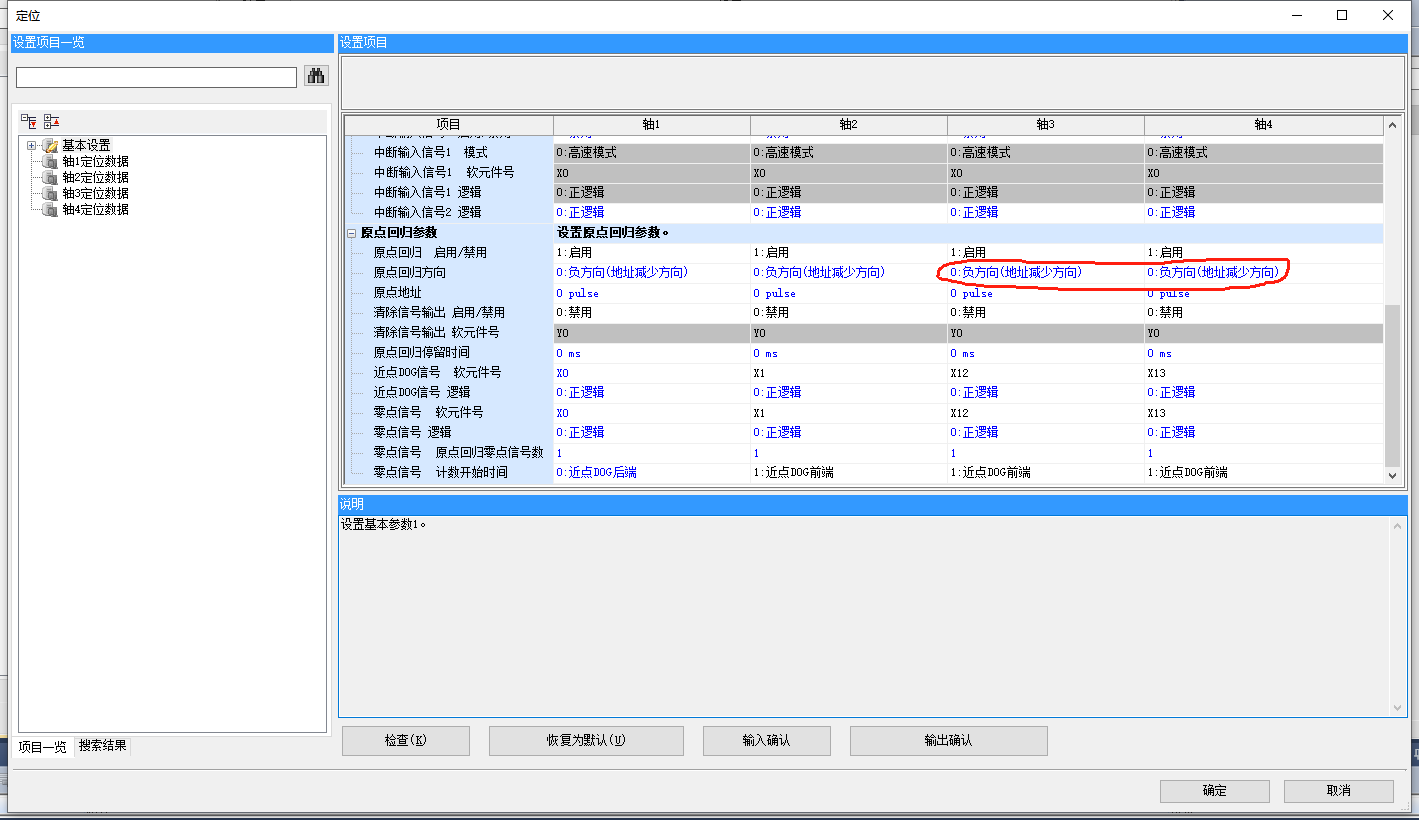
Task: Click the 轴1定位数据 item icon
Action: coord(50,162)
